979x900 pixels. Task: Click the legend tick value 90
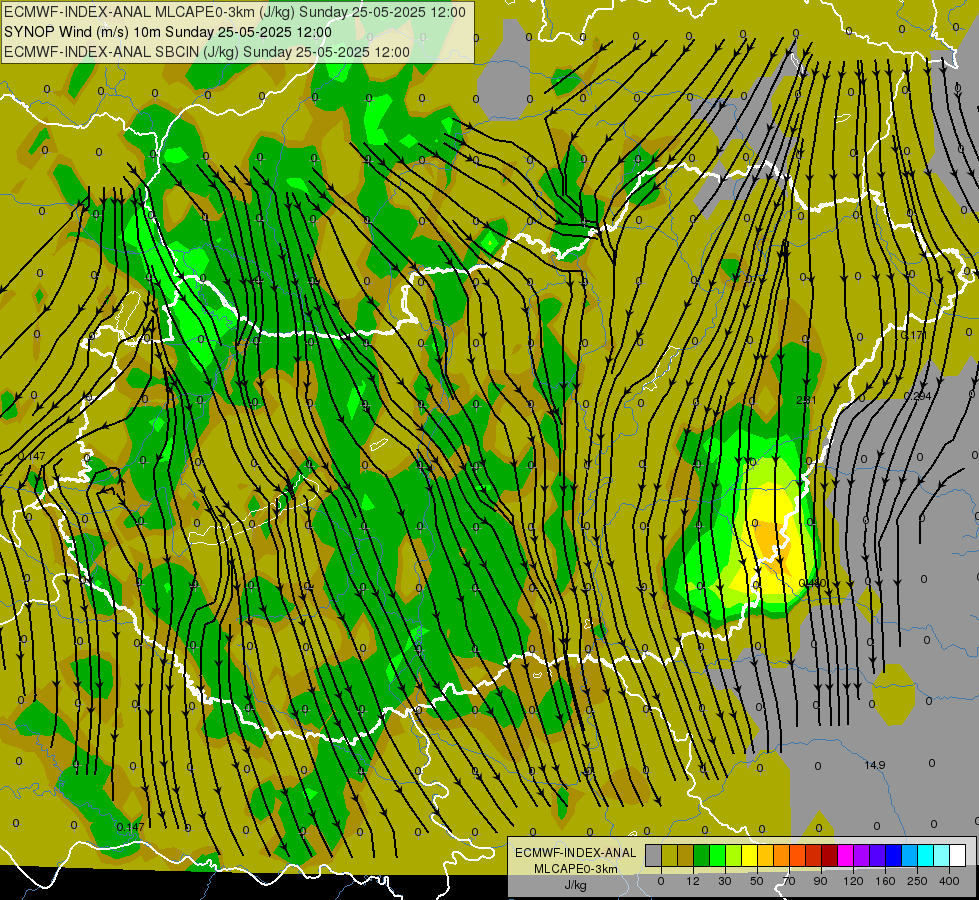click(821, 881)
